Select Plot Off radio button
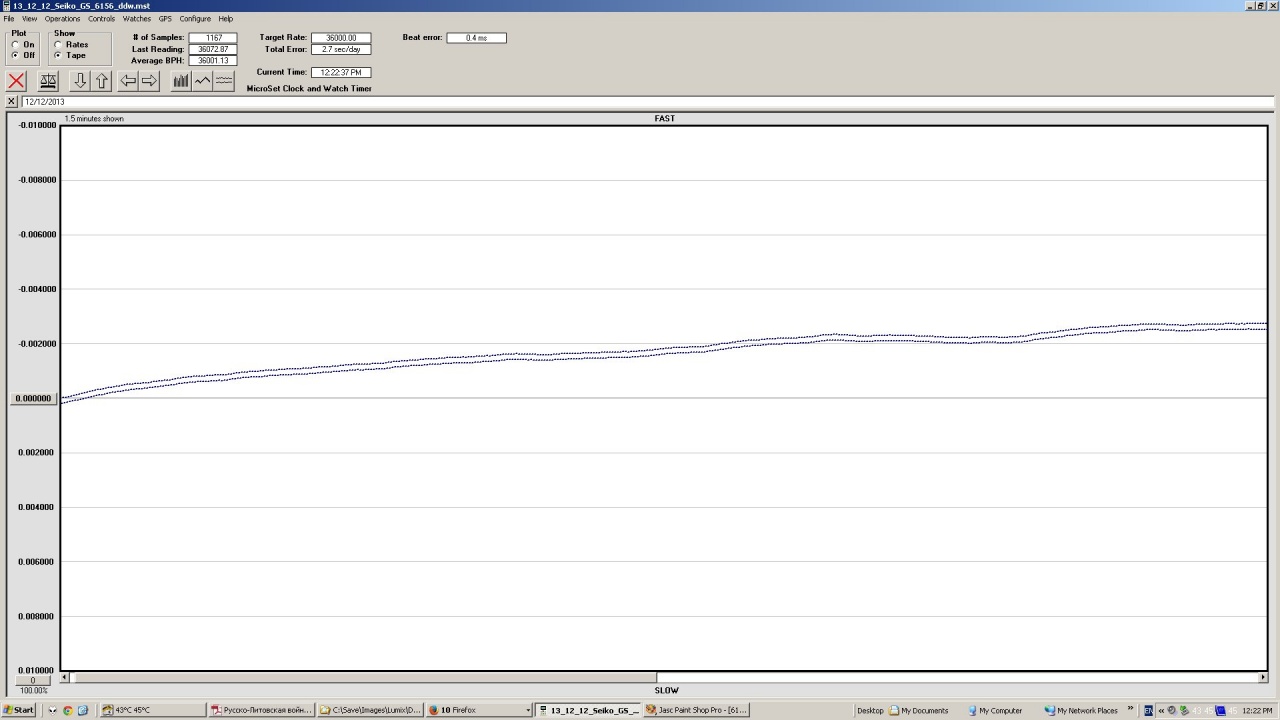 (x=14, y=55)
